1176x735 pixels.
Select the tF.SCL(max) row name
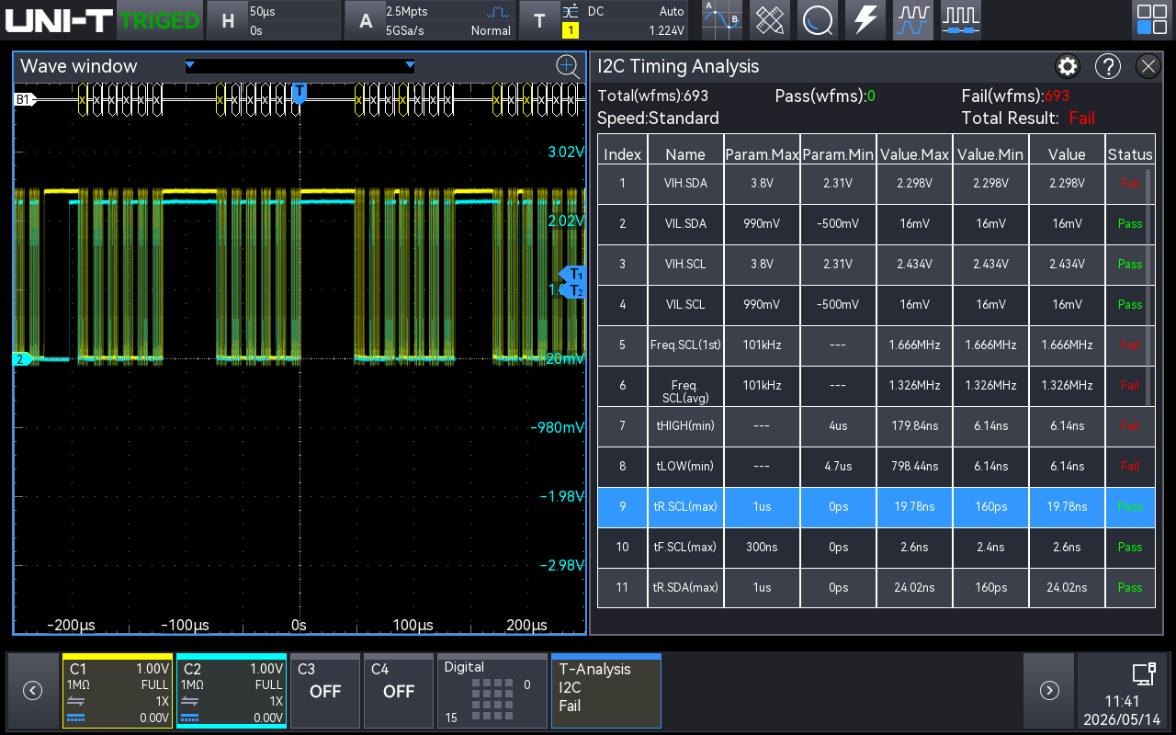pos(686,547)
